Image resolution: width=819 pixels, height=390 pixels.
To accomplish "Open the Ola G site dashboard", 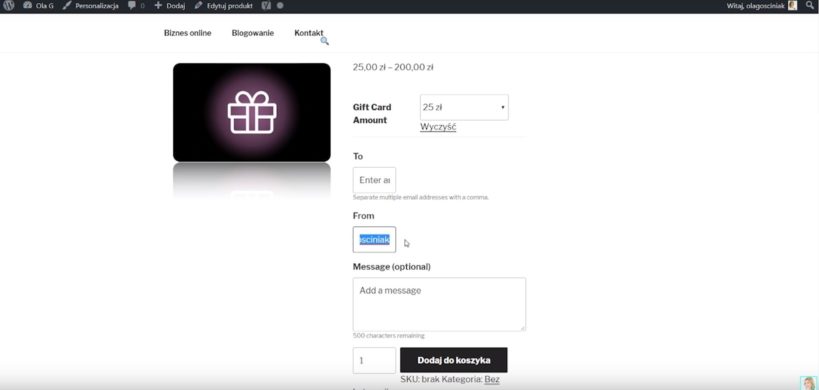I will 38,6.
